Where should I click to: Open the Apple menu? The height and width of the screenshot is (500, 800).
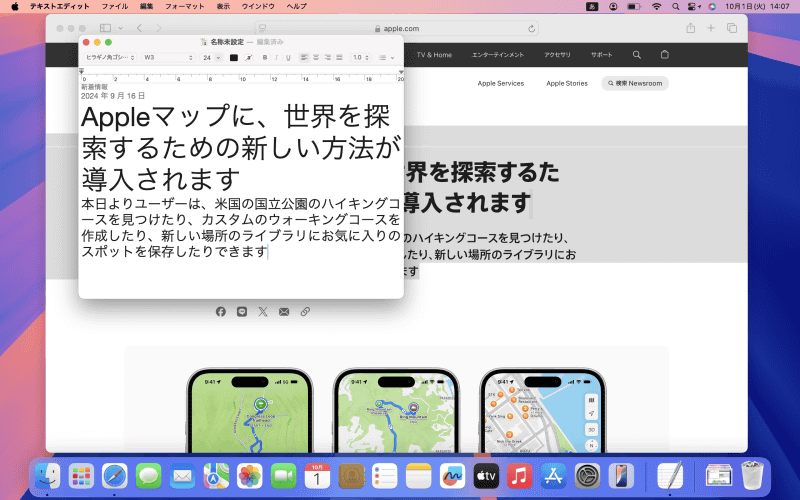(15, 6)
